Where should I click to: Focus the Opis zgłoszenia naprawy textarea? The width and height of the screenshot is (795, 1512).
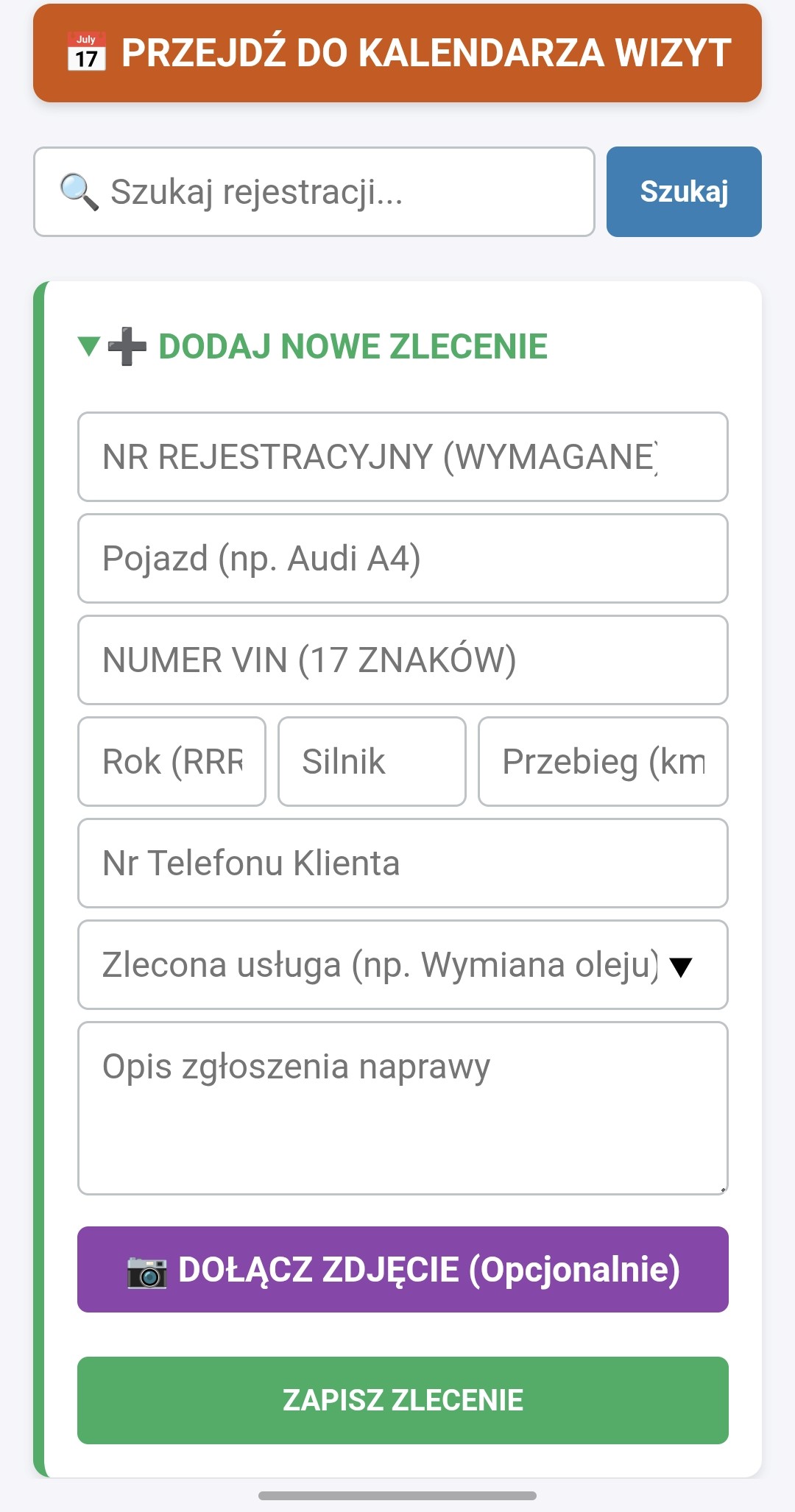(x=403, y=1108)
